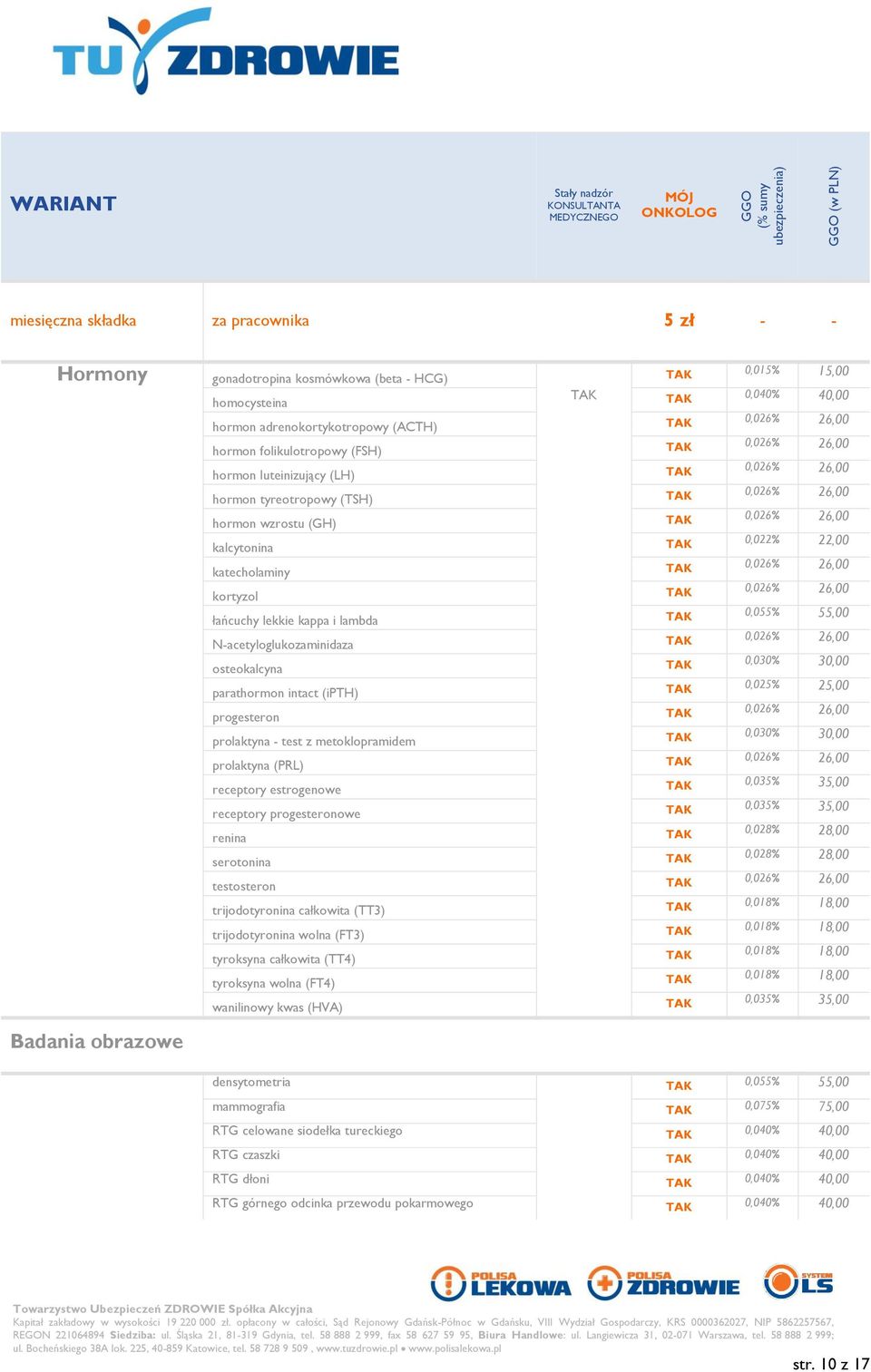Click the serotonina row label

pos(241,862)
